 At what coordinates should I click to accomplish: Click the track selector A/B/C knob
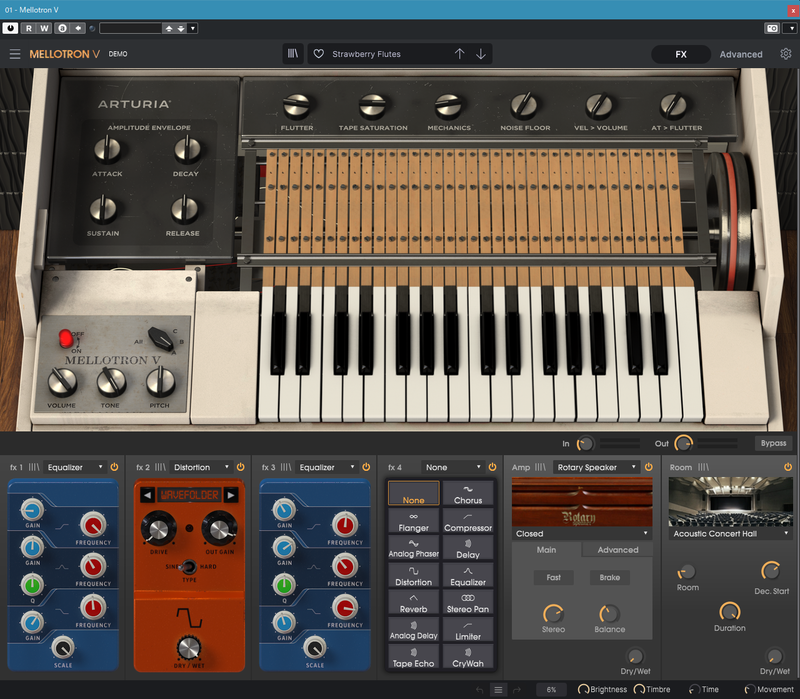pyautogui.click(x=160, y=338)
